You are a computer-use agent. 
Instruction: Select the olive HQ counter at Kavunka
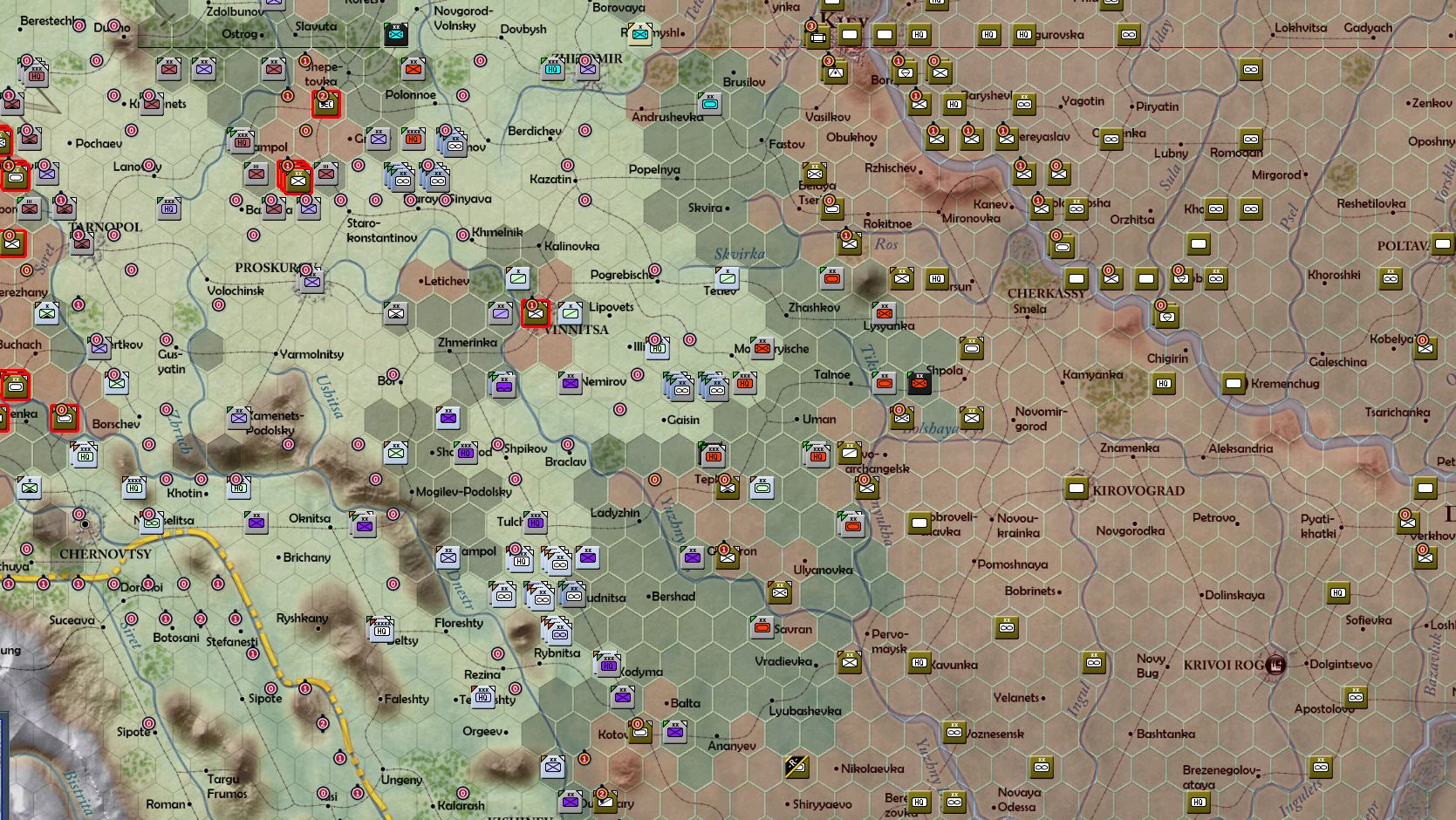click(919, 662)
